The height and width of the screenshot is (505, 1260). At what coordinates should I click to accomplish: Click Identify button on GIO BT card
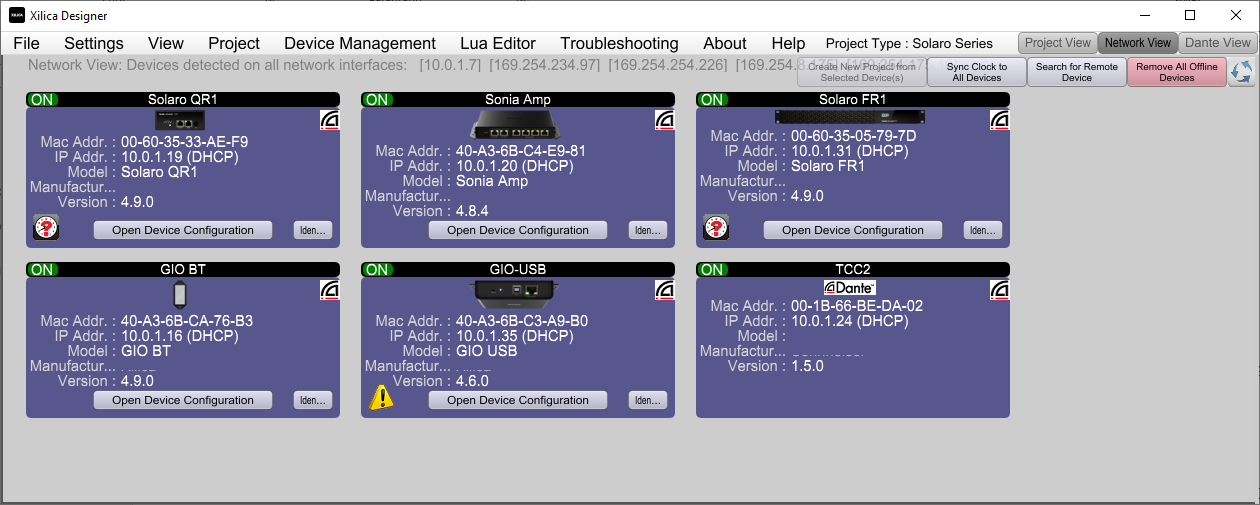pos(313,400)
